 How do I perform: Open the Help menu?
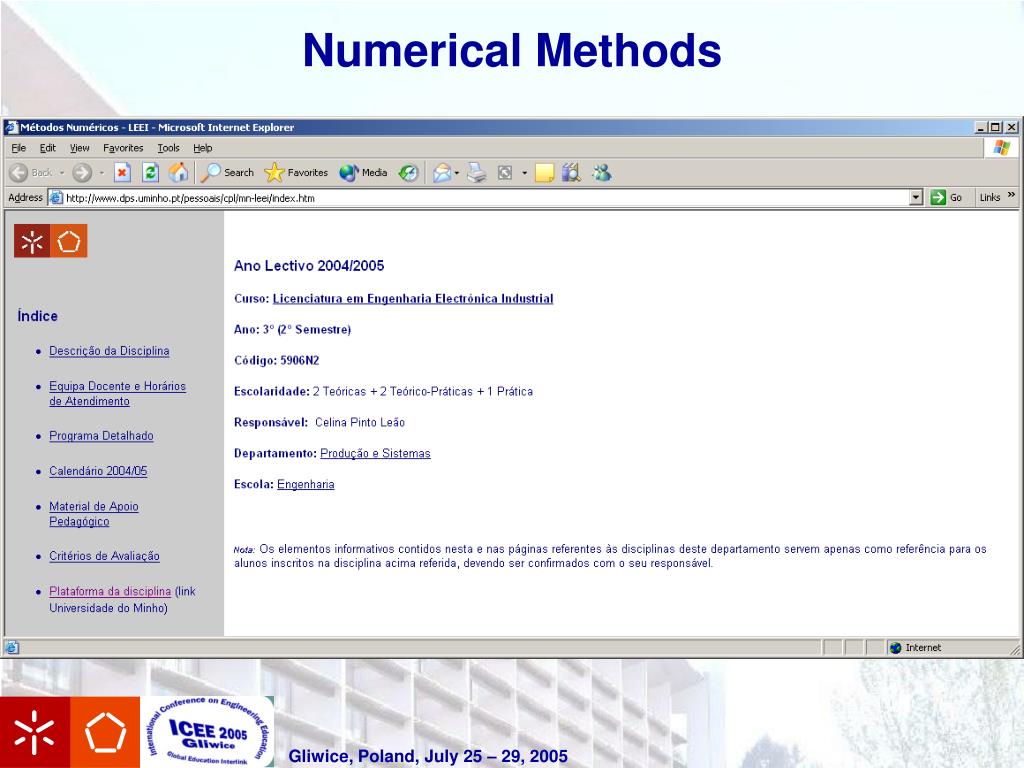click(202, 148)
